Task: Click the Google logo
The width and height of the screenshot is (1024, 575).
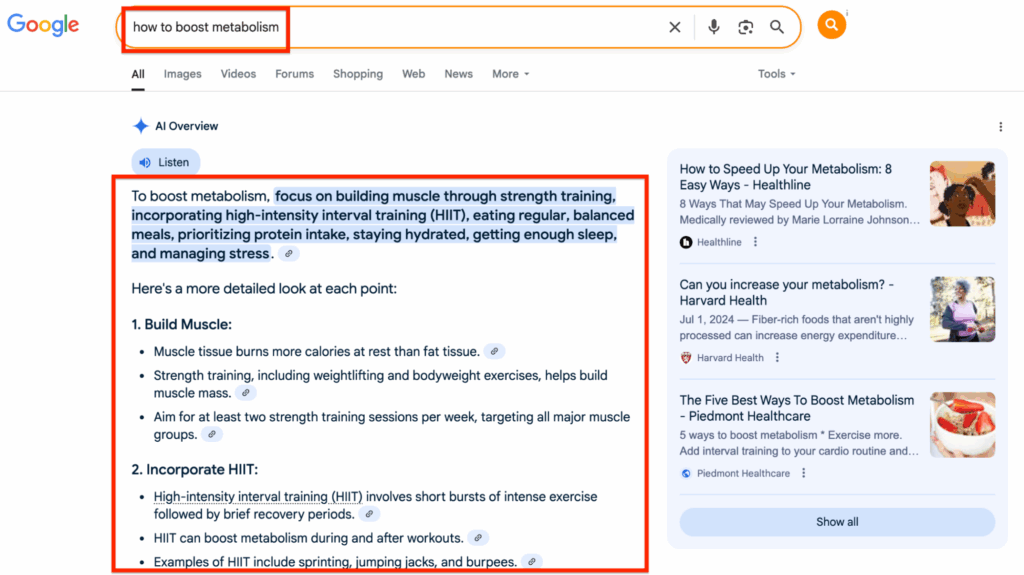Action: pyautogui.click(x=43, y=25)
